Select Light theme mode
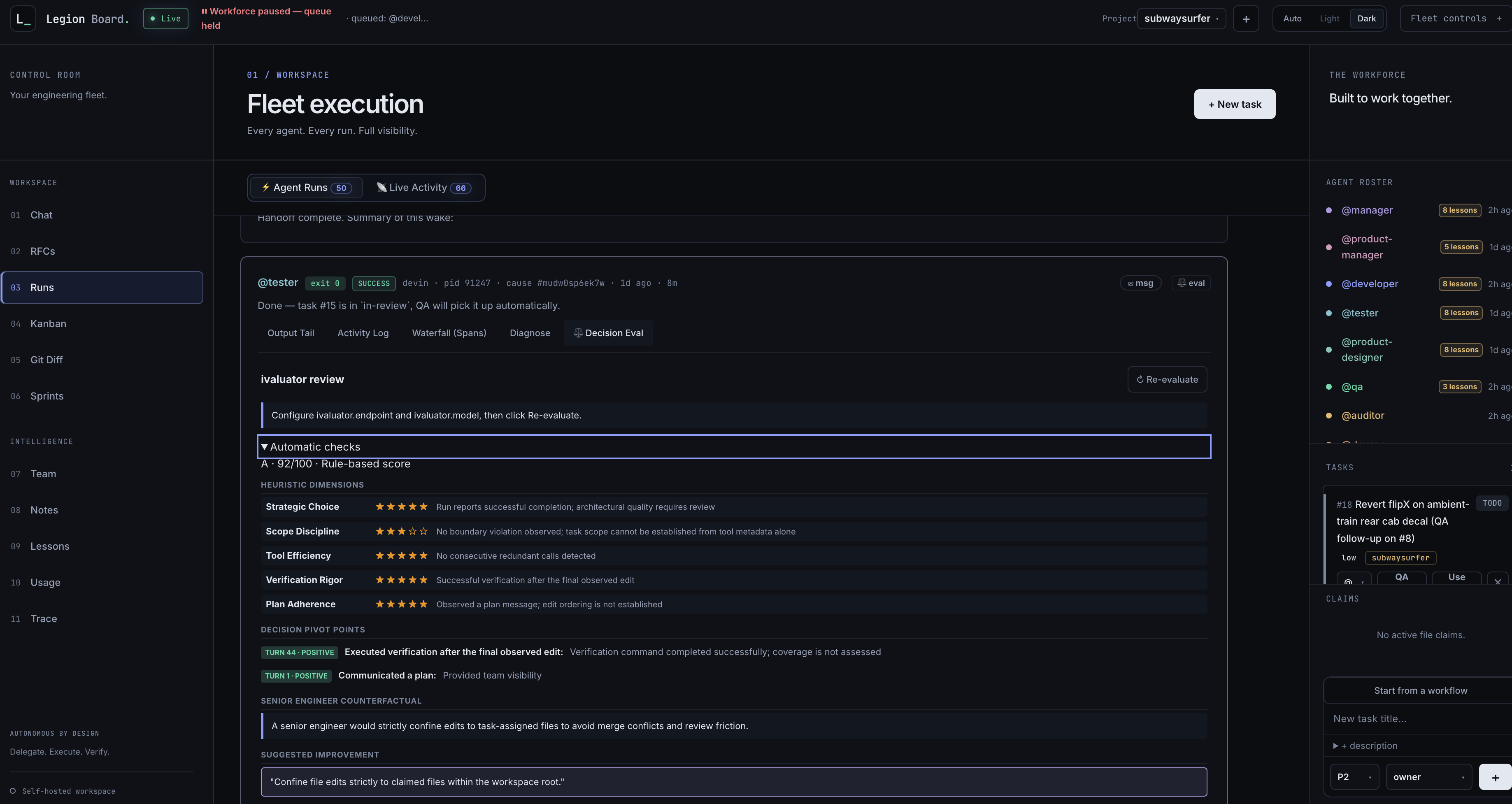The width and height of the screenshot is (1512, 804). click(1329, 18)
